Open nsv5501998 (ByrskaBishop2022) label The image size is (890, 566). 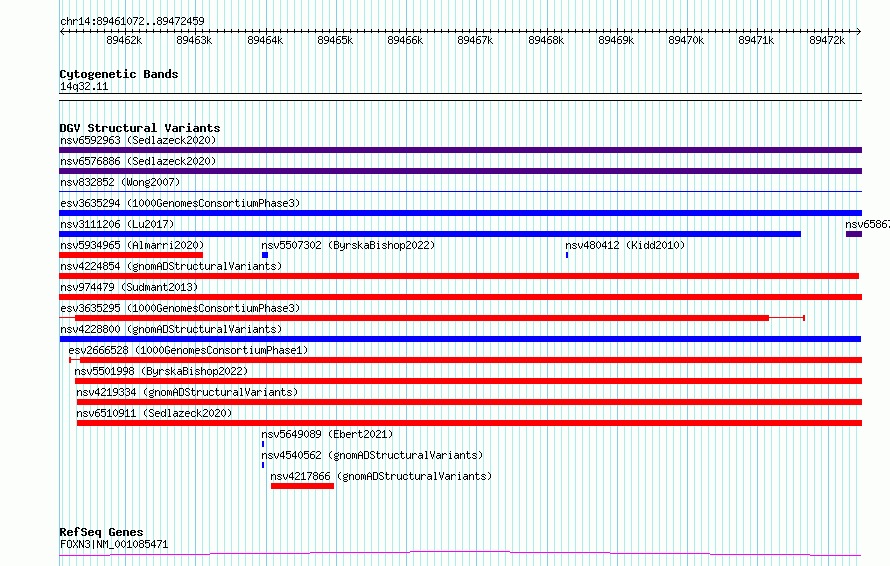click(x=161, y=371)
